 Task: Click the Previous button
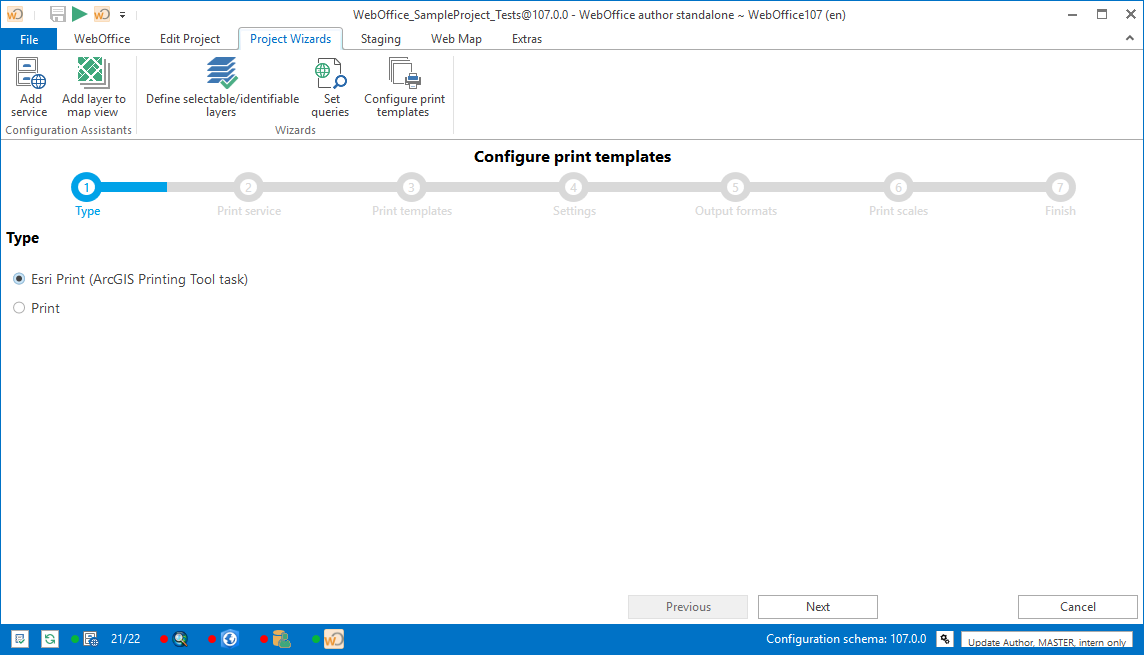(x=688, y=607)
